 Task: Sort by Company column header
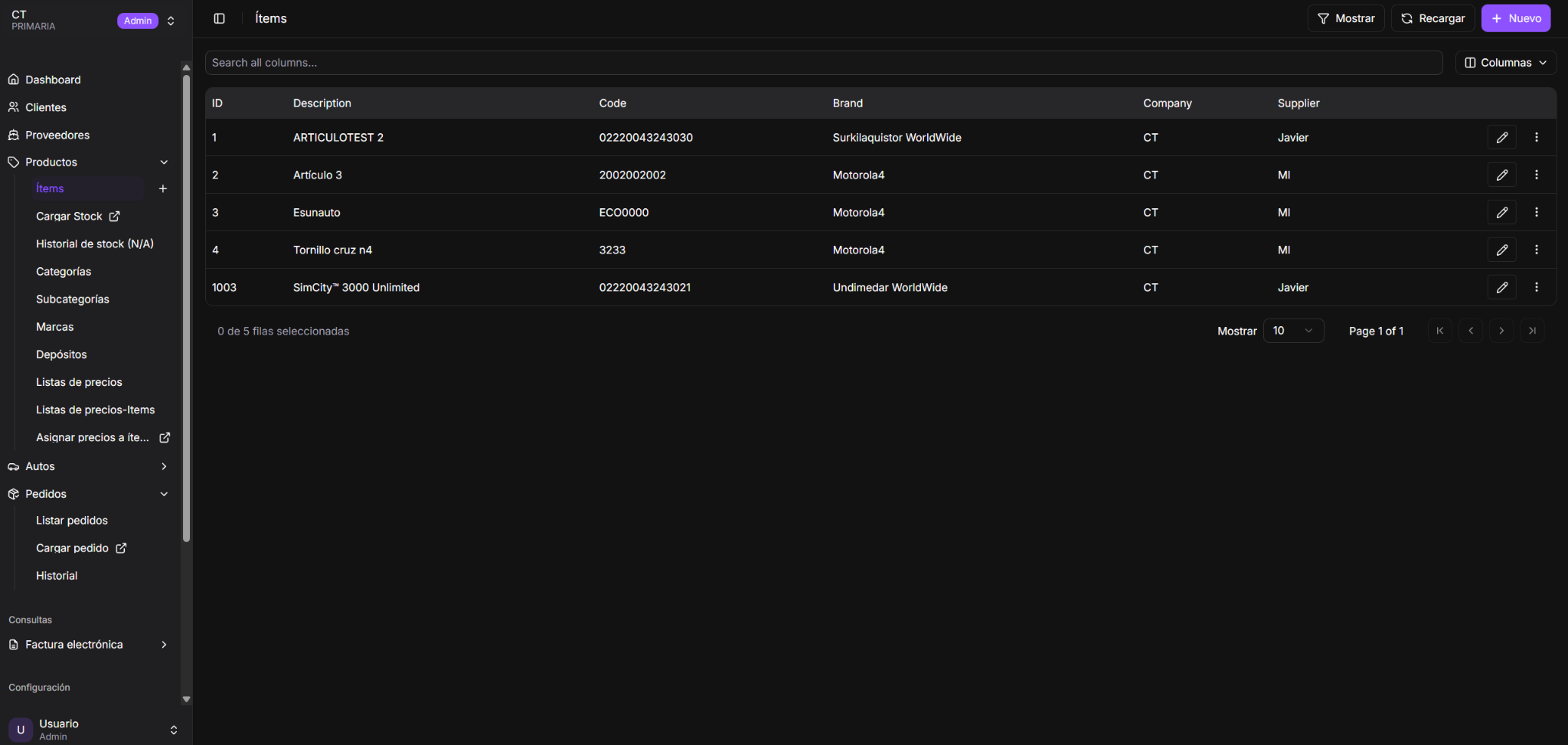point(1168,103)
